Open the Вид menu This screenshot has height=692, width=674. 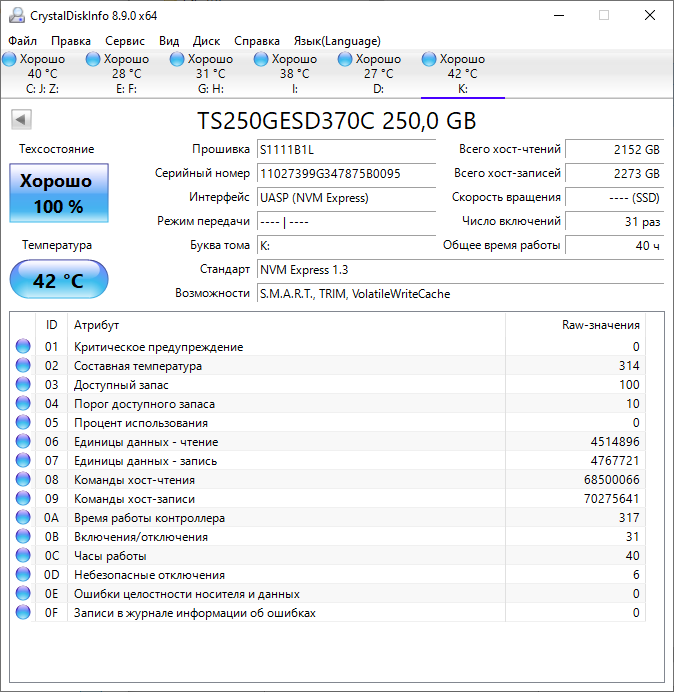coord(169,41)
